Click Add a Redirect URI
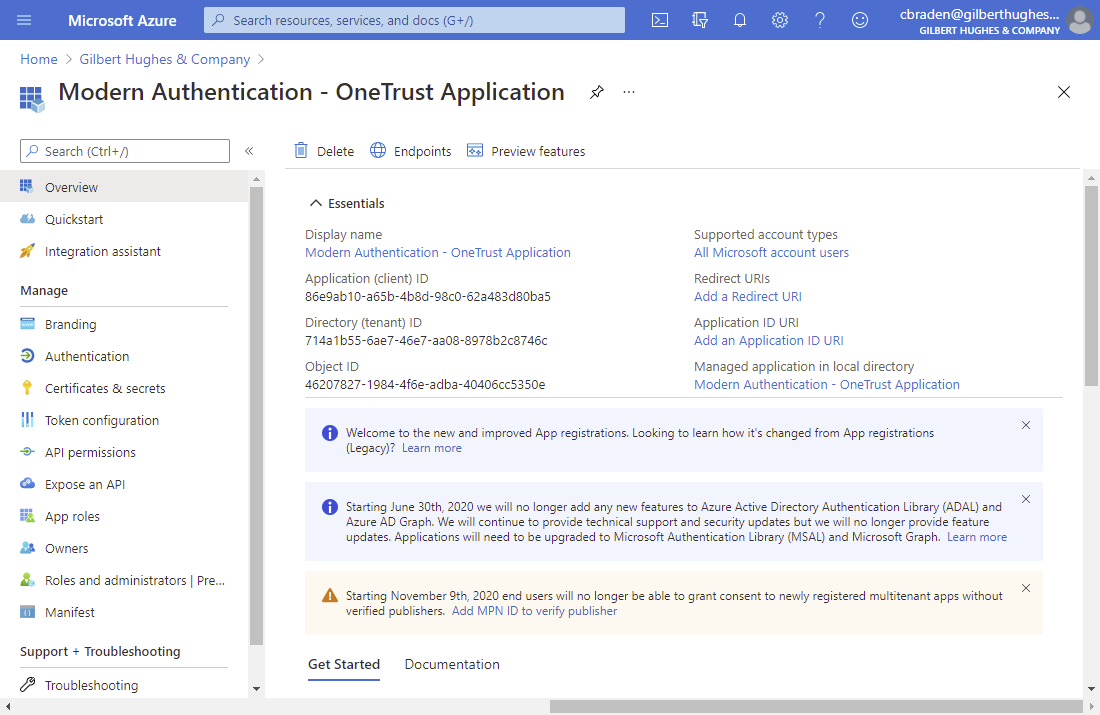The width and height of the screenshot is (1100, 715). pos(748,296)
